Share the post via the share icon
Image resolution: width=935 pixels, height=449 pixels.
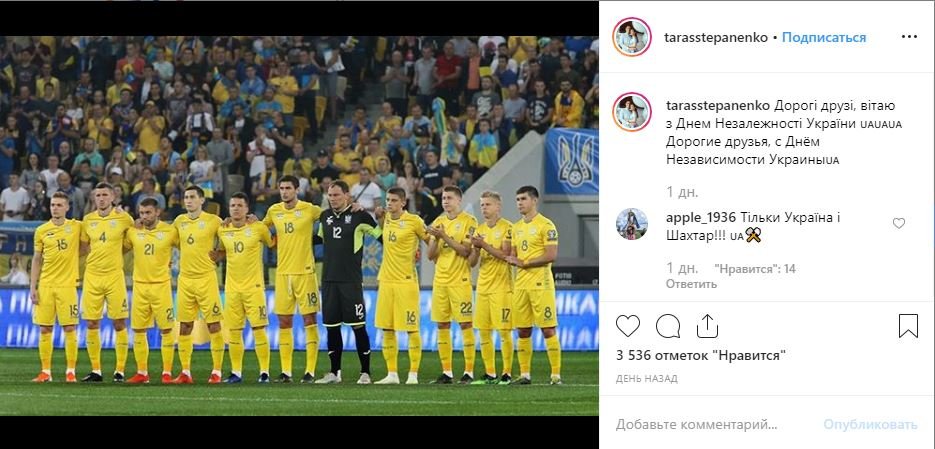tap(707, 326)
